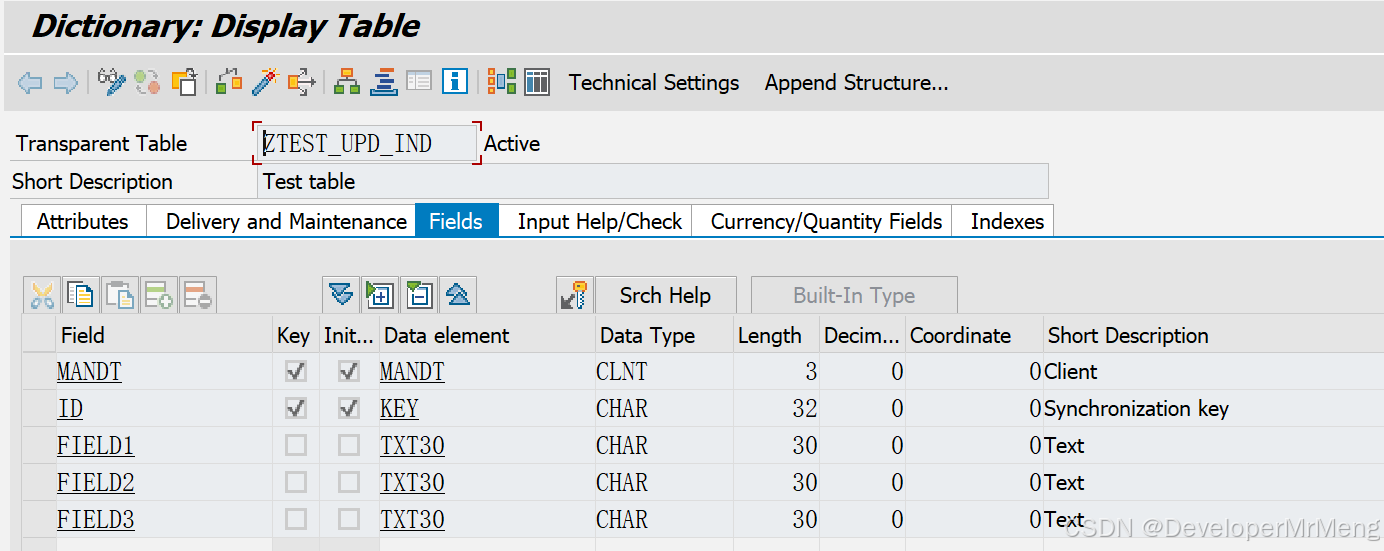The width and height of the screenshot is (1384, 551).
Task: Open the Foreign Keys key icon
Action: (x=575, y=295)
